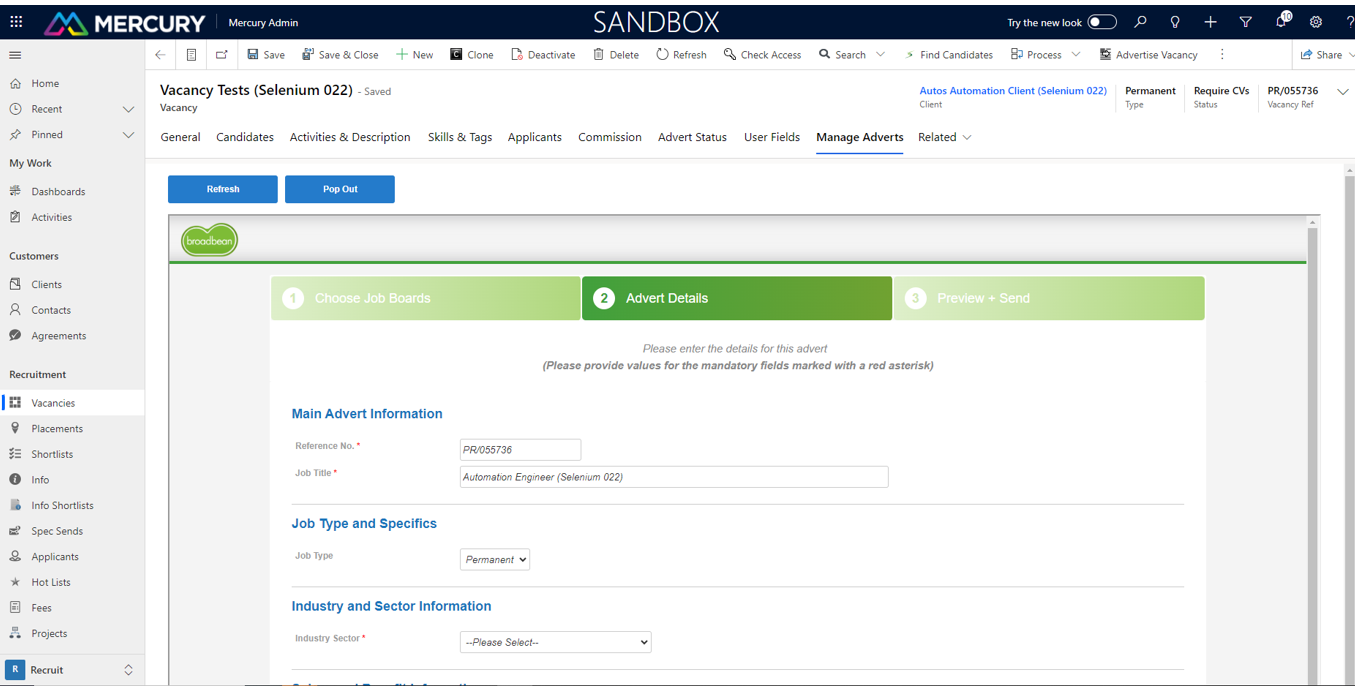
Task: Click the Deactivate command
Action: click(543, 55)
